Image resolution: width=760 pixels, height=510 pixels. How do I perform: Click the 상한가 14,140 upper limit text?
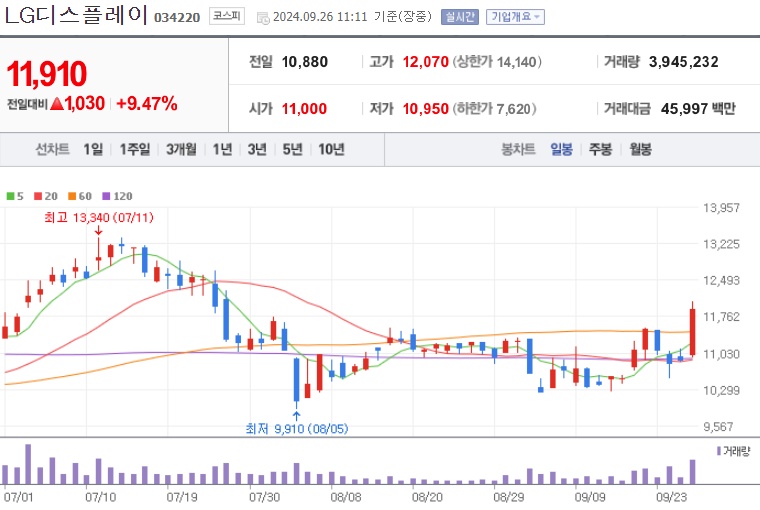pyautogui.click(x=497, y=62)
